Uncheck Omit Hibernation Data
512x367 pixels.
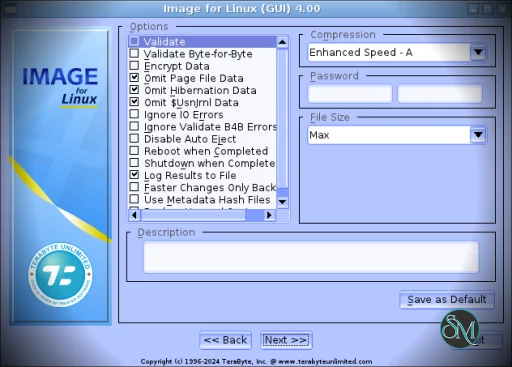(x=134, y=90)
